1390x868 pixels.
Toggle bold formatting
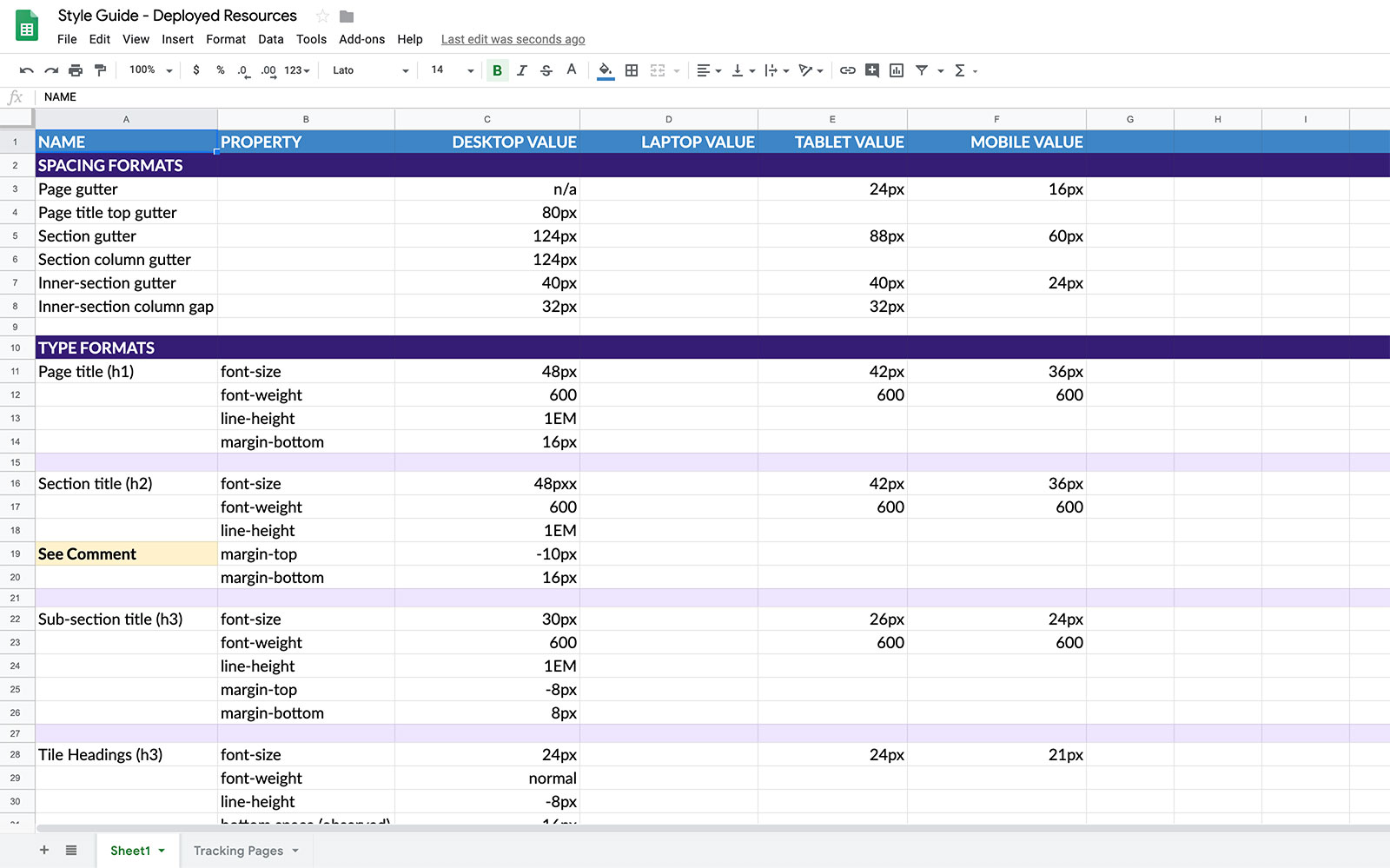click(x=497, y=70)
